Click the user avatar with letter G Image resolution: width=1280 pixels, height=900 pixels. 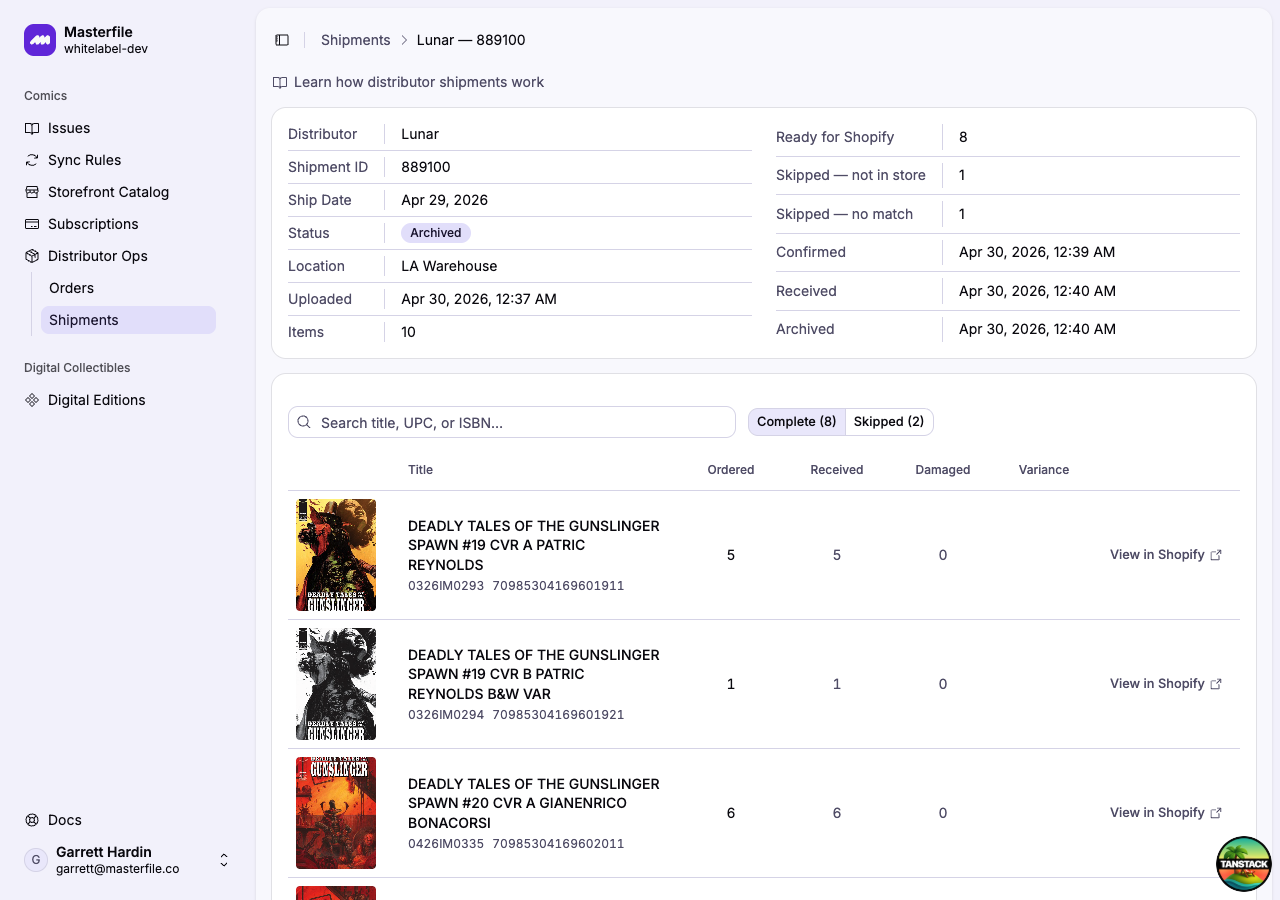pos(36,860)
